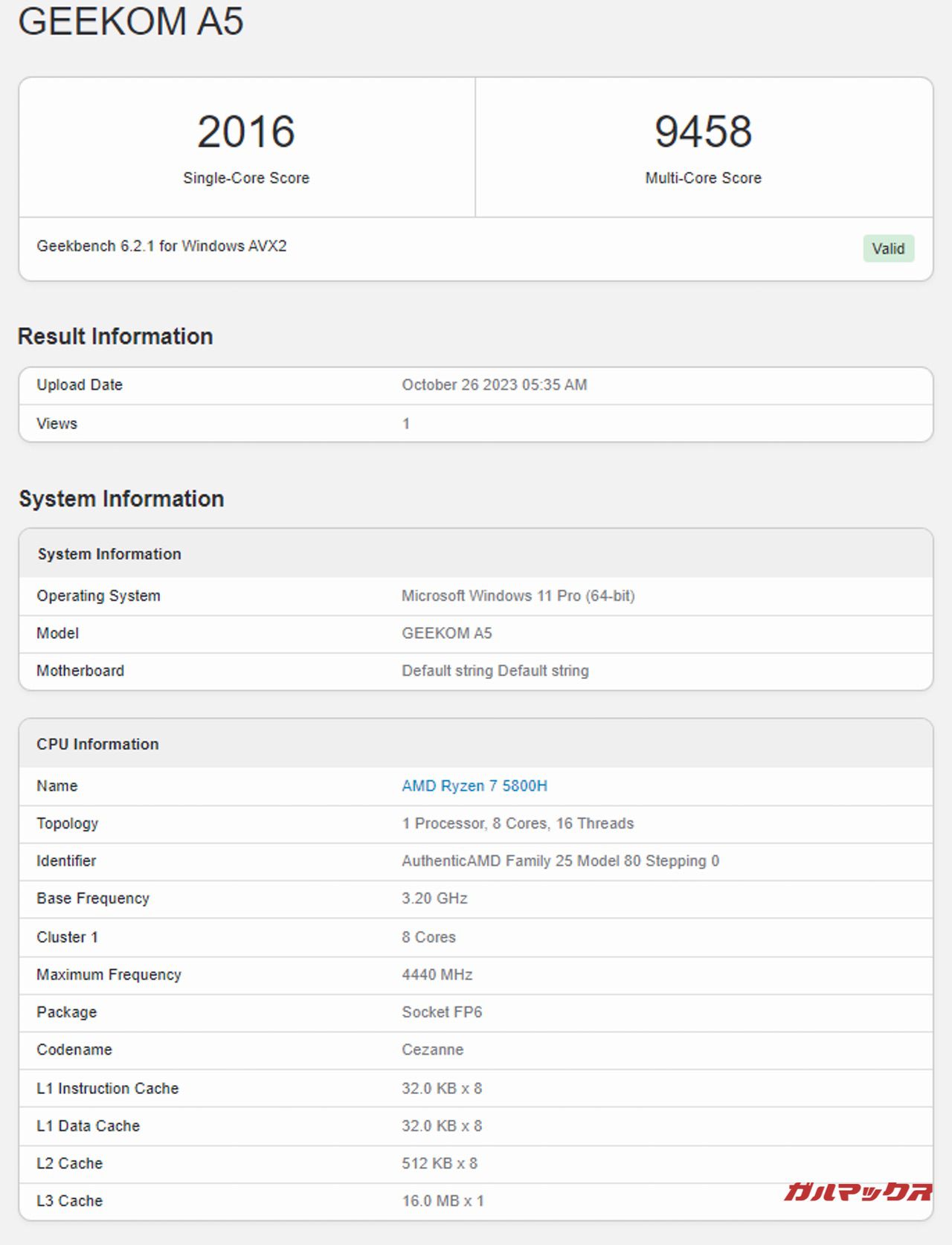The image size is (952, 1245).
Task: Open the AMD Ryzen 7 5800H link
Action: 474,785
